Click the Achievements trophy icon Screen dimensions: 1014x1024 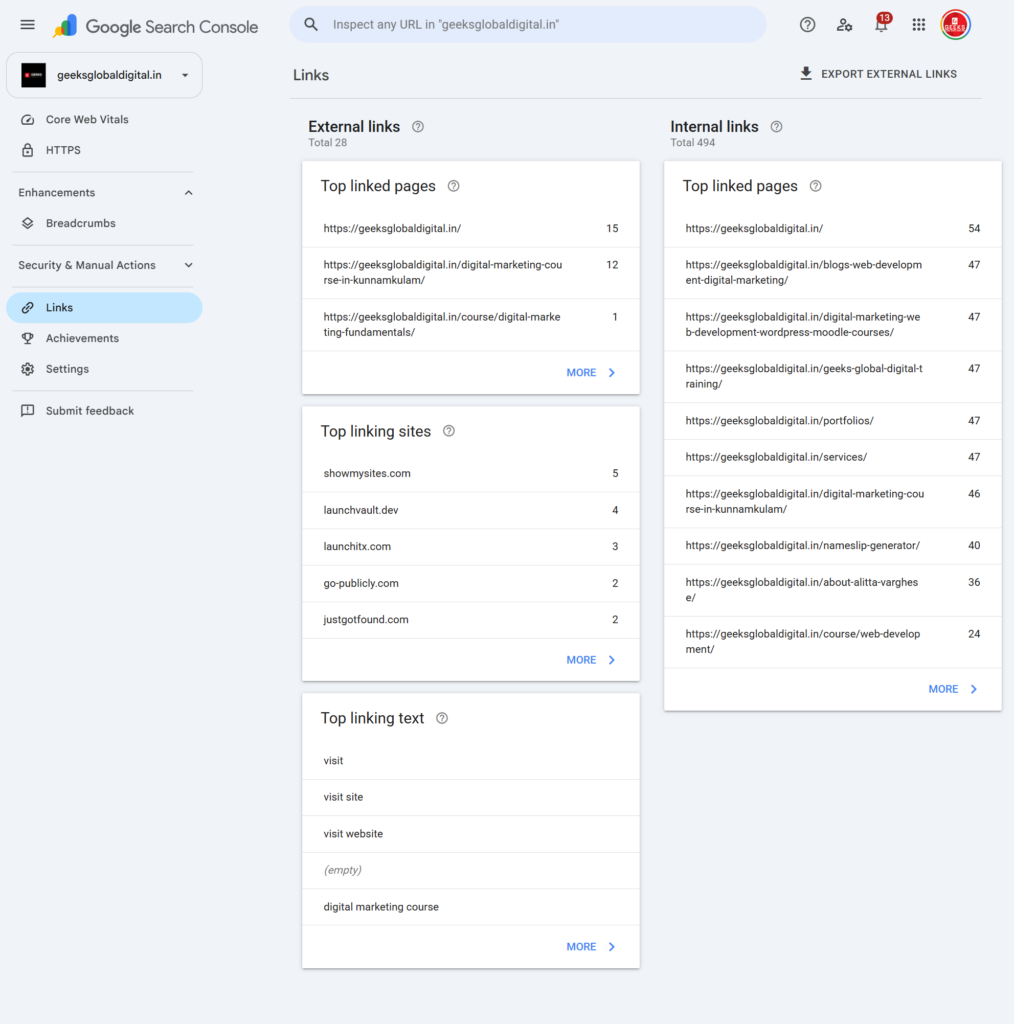(27, 338)
